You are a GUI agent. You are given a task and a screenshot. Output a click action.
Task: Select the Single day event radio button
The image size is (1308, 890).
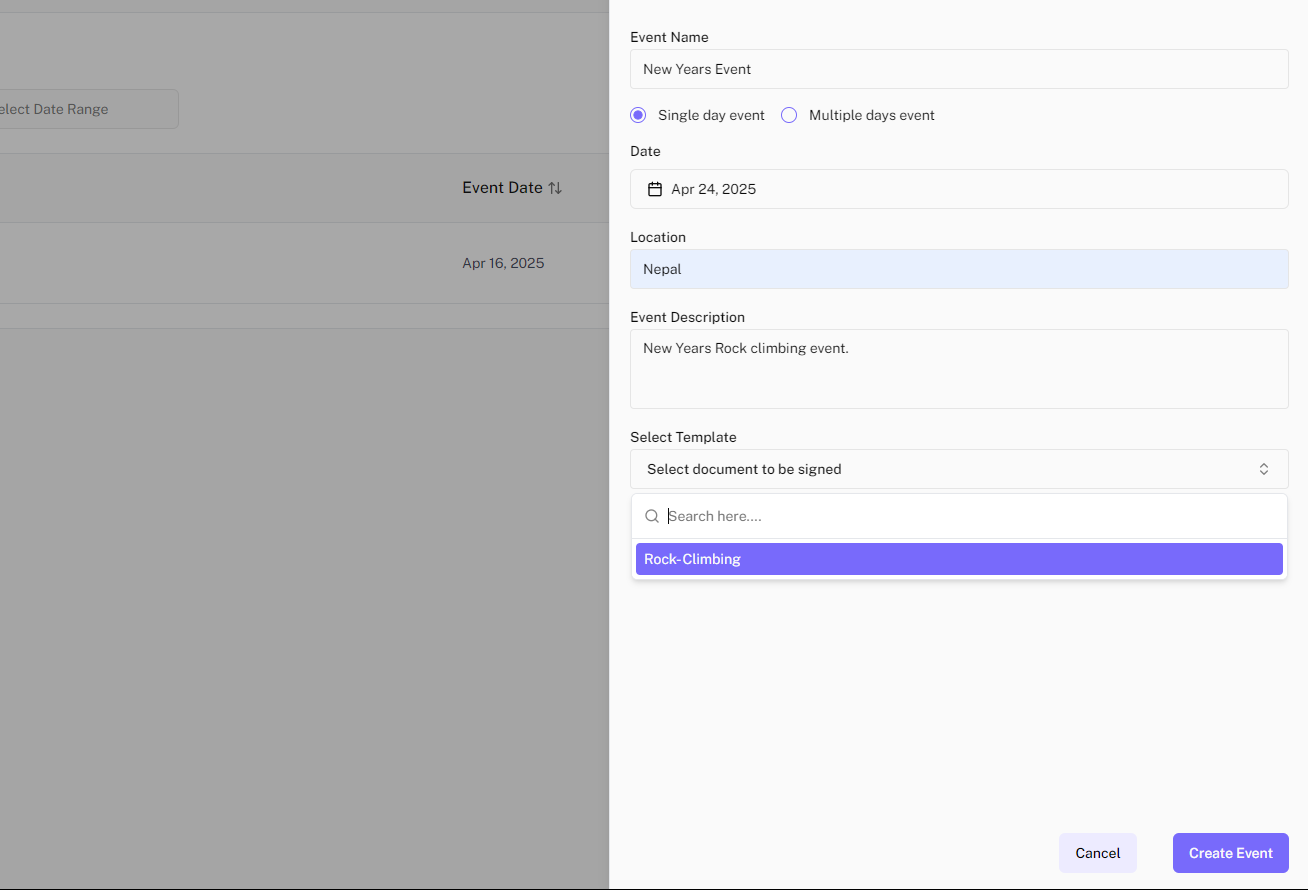tap(638, 115)
